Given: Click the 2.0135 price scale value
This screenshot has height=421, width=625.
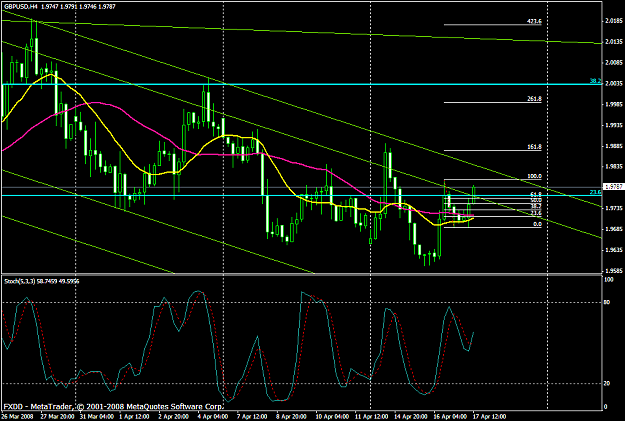Looking at the screenshot, I should coord(614,41).
